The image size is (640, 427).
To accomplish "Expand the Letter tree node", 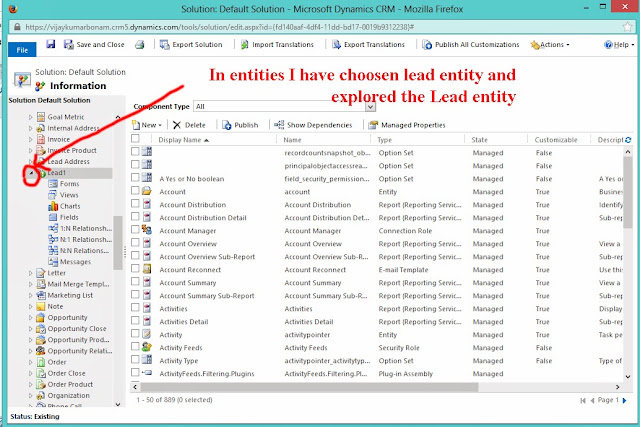I will pos(31,273).
